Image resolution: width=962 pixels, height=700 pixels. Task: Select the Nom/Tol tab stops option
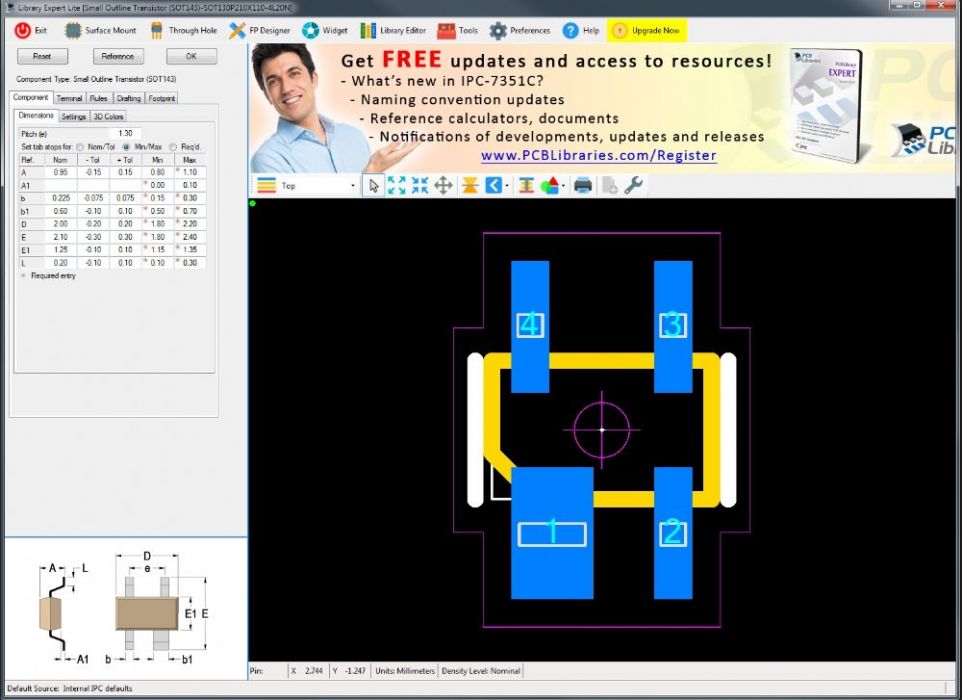tap(80, 147)
